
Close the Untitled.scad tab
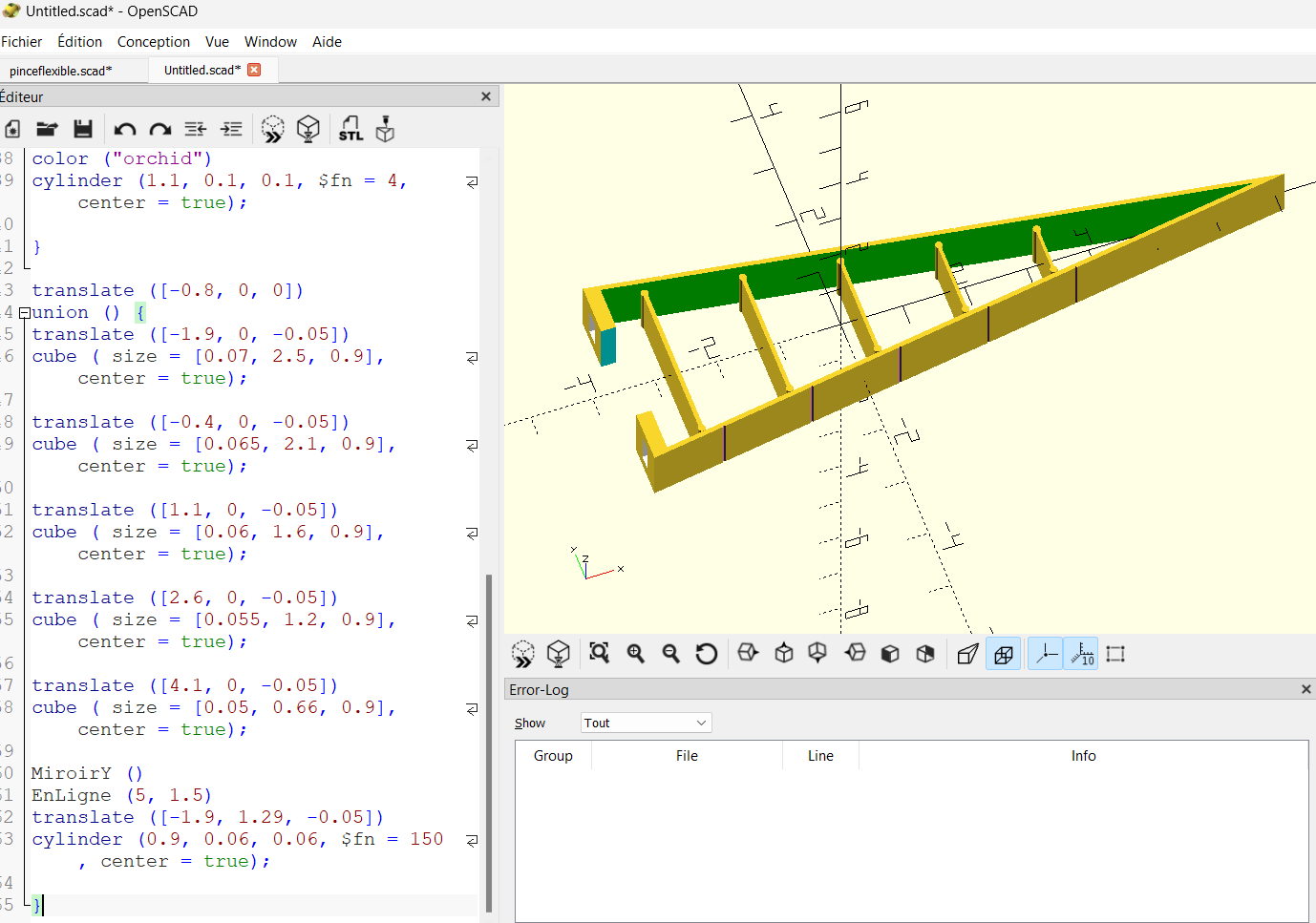point(254,70)
